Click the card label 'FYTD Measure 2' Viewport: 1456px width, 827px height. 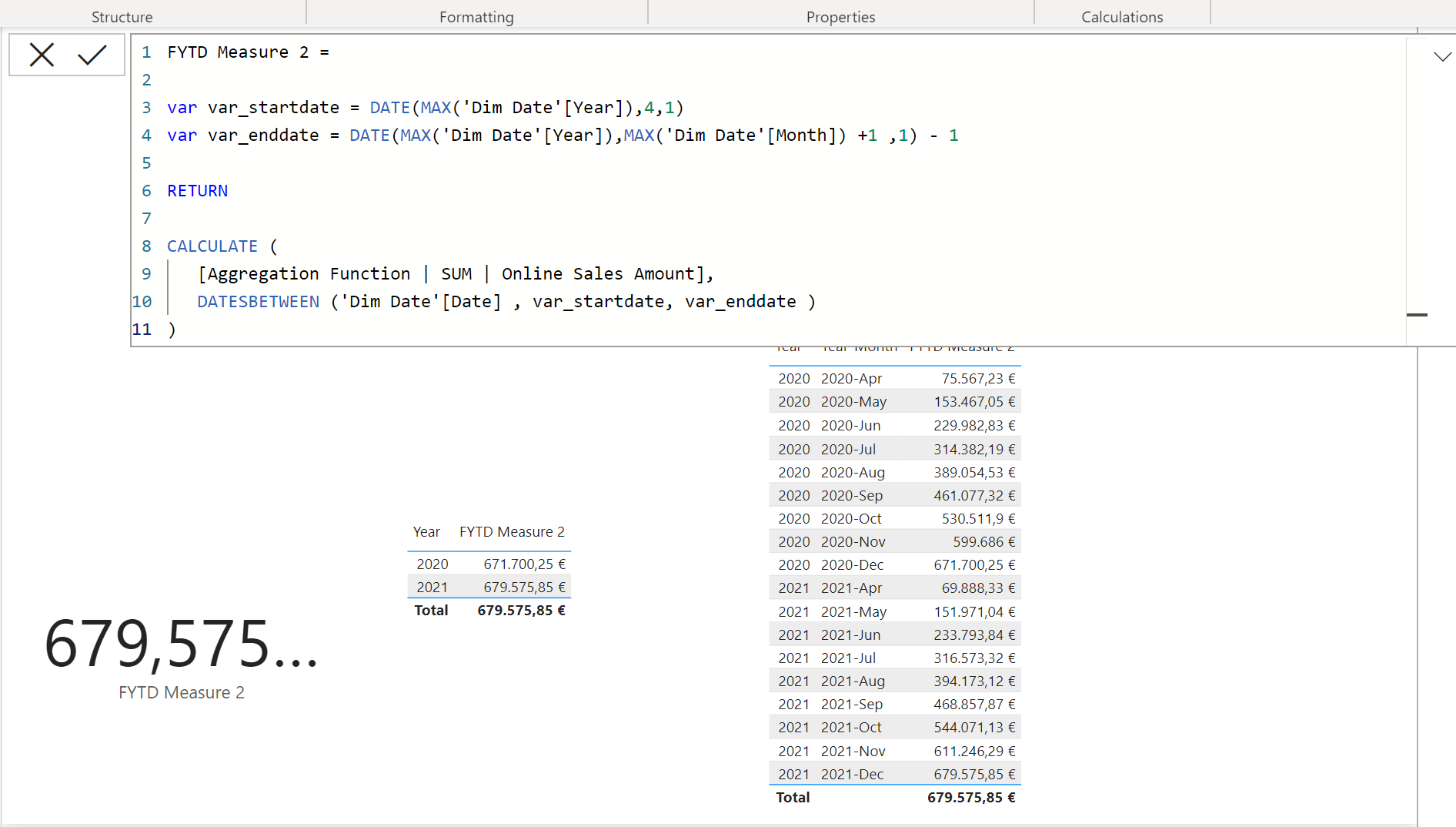click(x=182, y=693)
